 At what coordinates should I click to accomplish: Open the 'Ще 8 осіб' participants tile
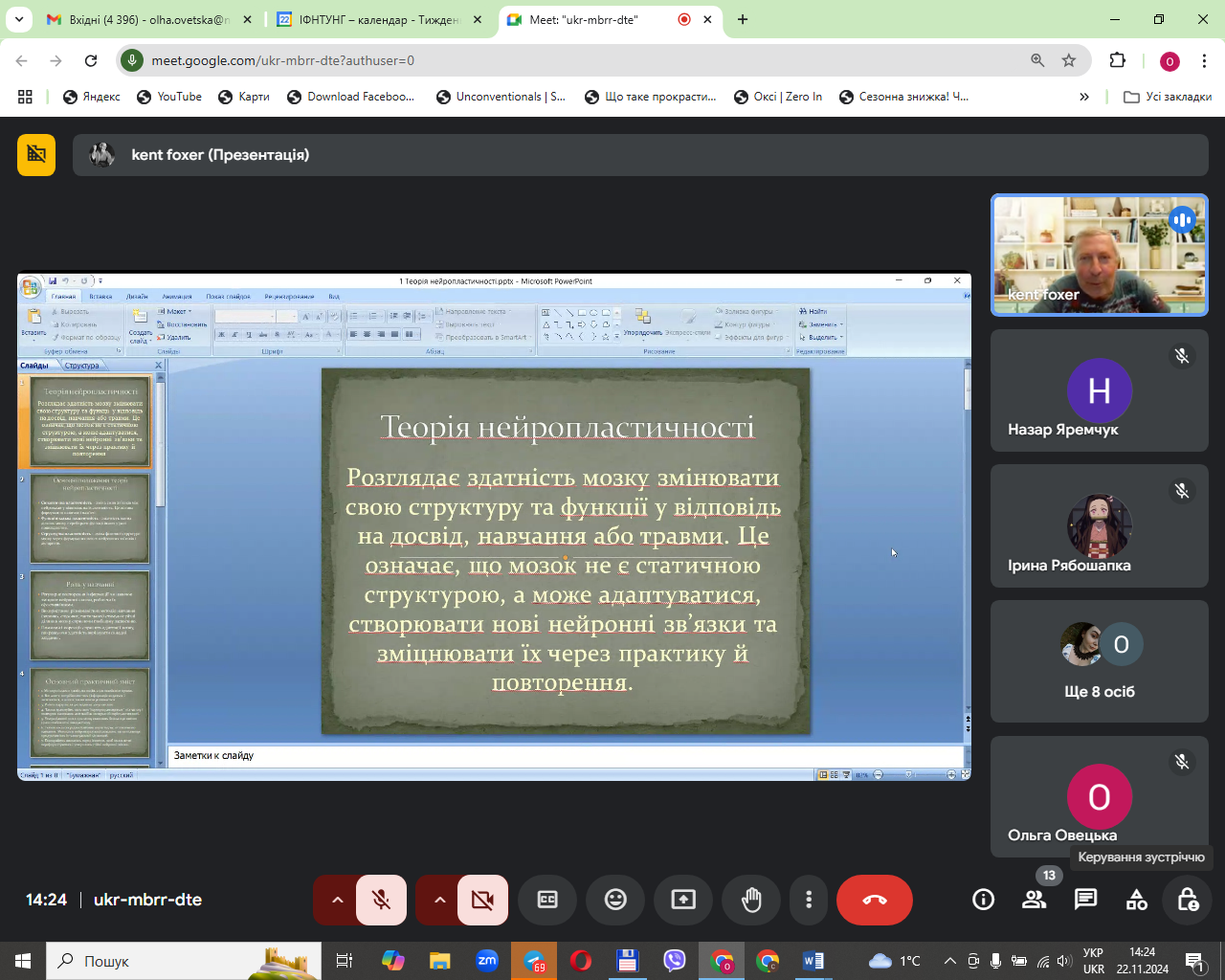(x=1100, y=661)
